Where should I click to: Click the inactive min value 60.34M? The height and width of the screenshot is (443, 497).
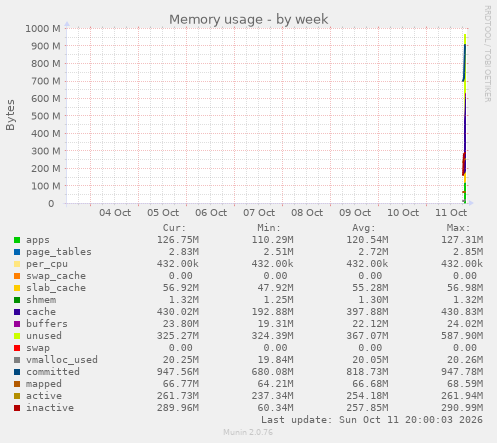pyautogui.click(x=275, y=408)
